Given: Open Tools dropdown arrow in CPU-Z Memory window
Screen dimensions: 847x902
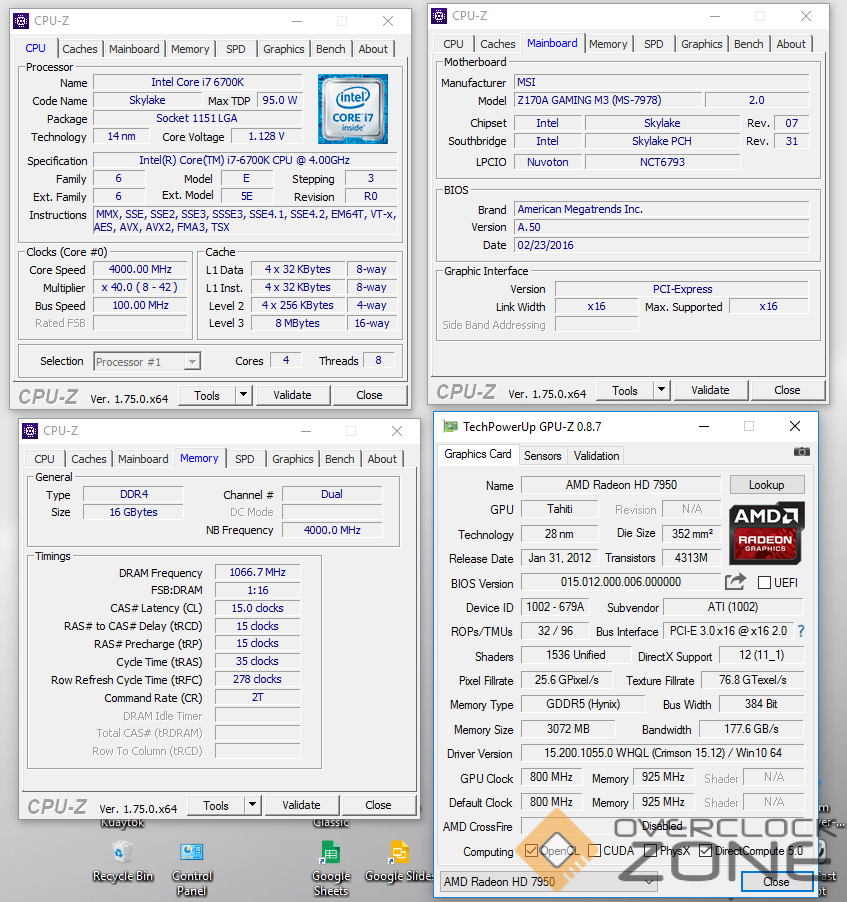Looking at the screenshot, I should [x=252, y=805].
